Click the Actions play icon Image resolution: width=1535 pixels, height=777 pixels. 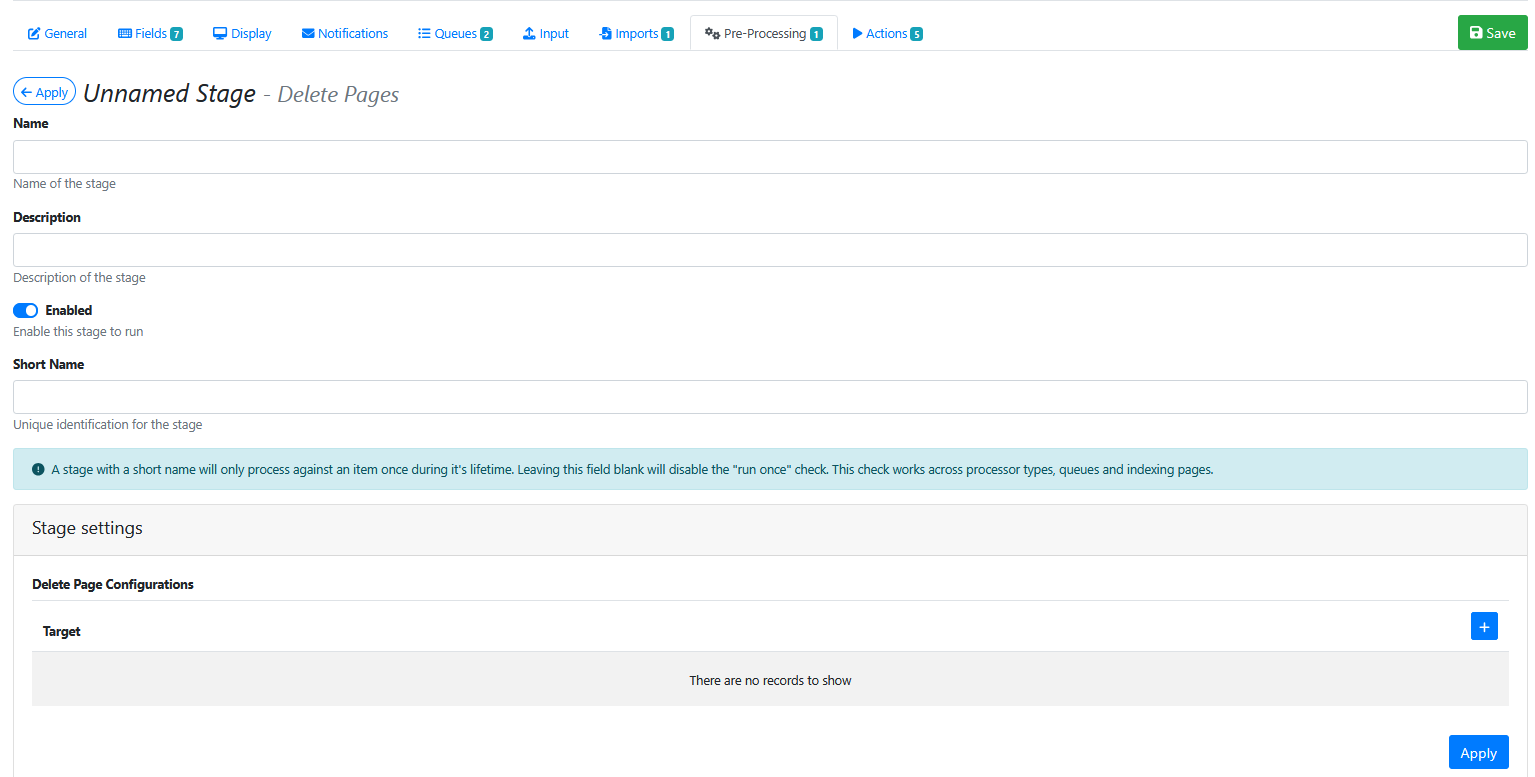pyautogui.click(x=857, y=34)
